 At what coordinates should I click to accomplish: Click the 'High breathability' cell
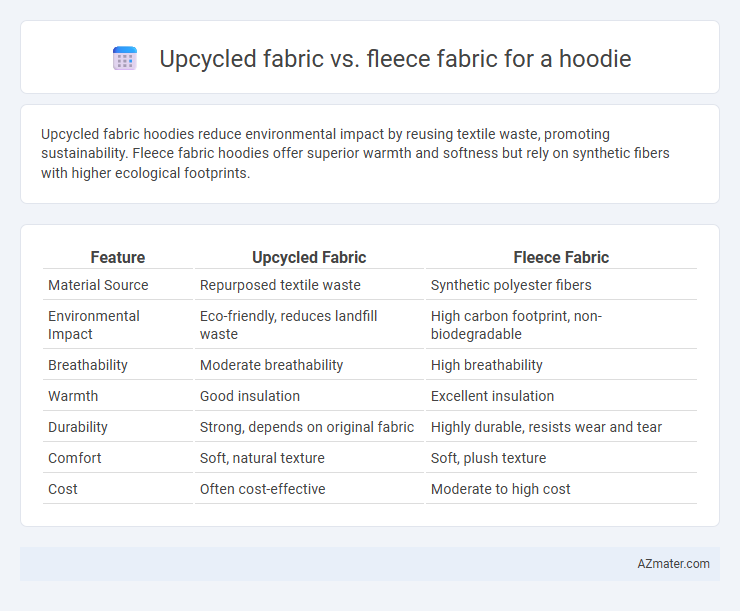coord(487,365)
